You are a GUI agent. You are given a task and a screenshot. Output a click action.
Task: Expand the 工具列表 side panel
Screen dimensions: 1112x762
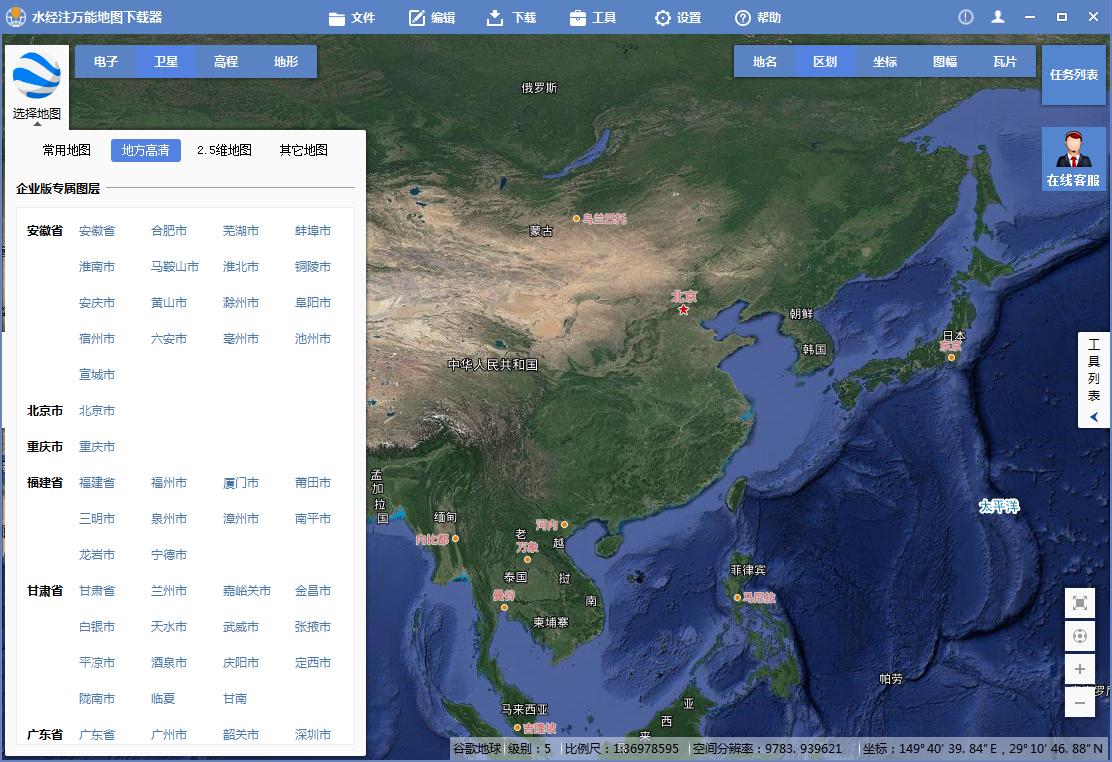click(x=1094, y=380)
